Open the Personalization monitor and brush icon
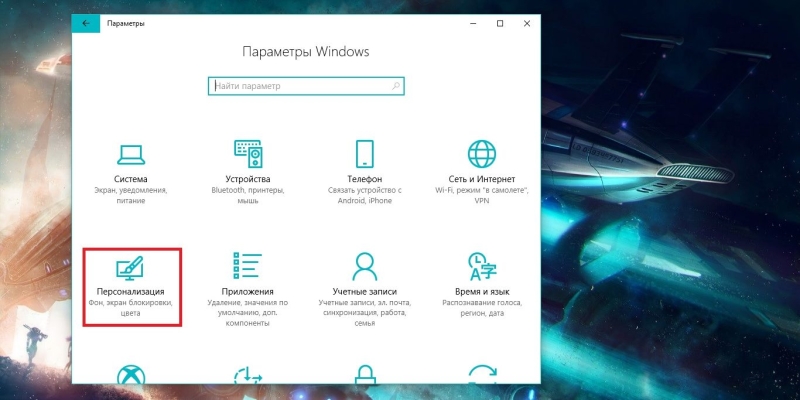 point(131,268)
